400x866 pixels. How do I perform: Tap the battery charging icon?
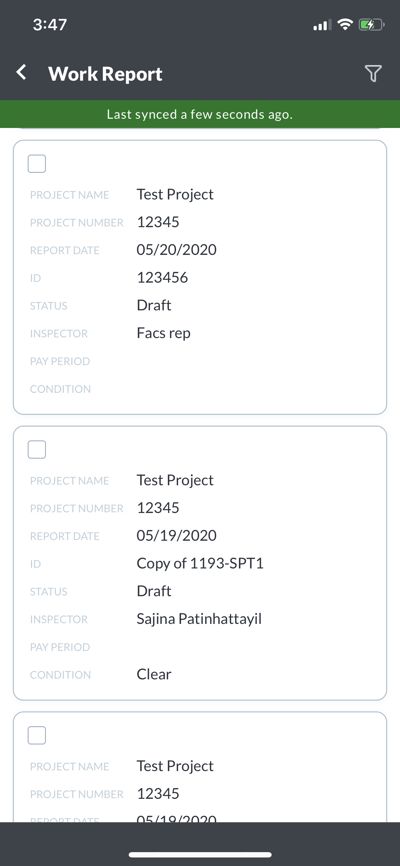tap(370, 24)
